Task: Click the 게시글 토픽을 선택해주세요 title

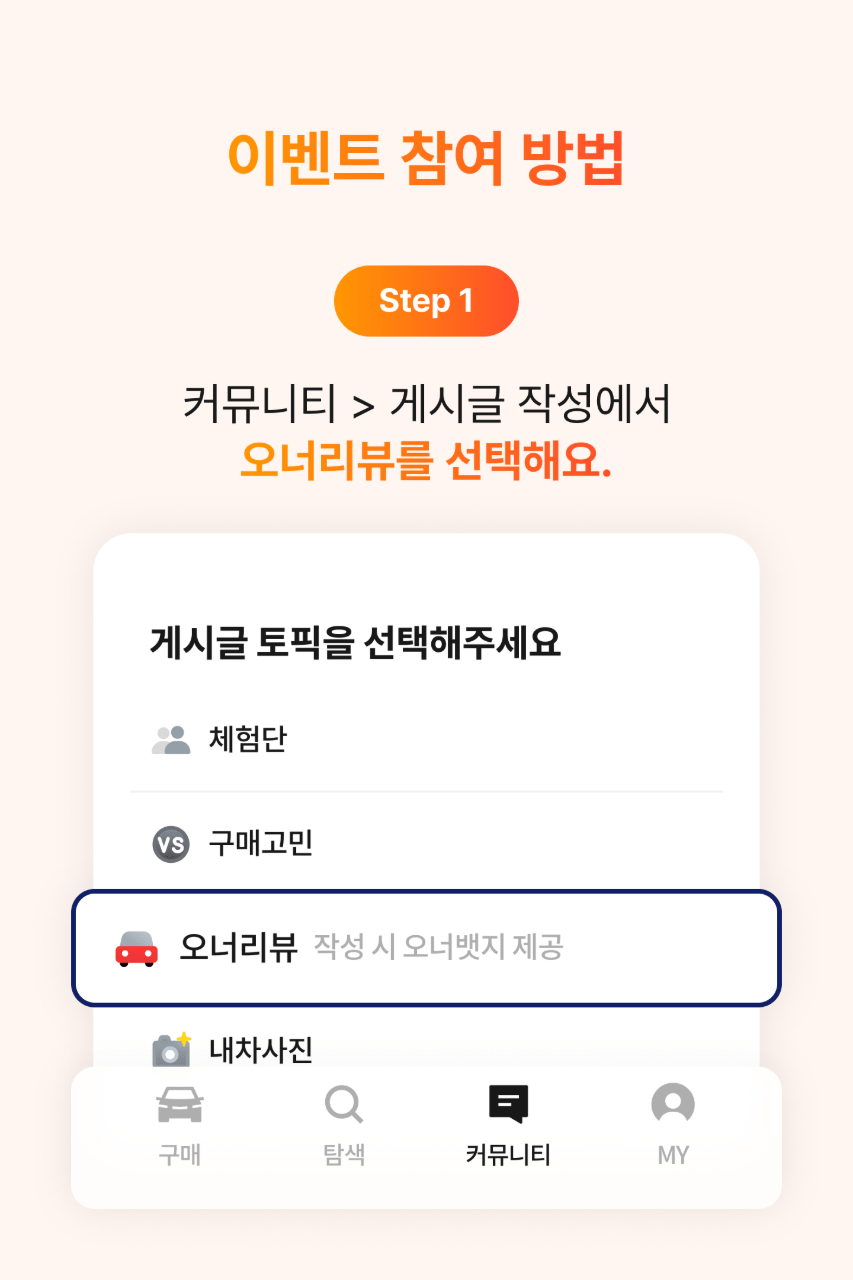Action: point(355,642)
